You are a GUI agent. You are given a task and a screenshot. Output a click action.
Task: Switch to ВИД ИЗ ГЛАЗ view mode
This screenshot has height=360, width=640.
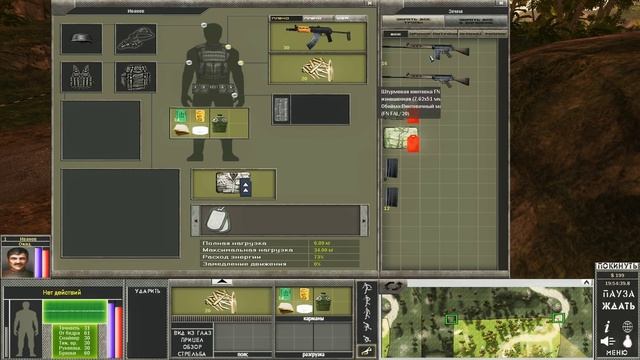192,333
